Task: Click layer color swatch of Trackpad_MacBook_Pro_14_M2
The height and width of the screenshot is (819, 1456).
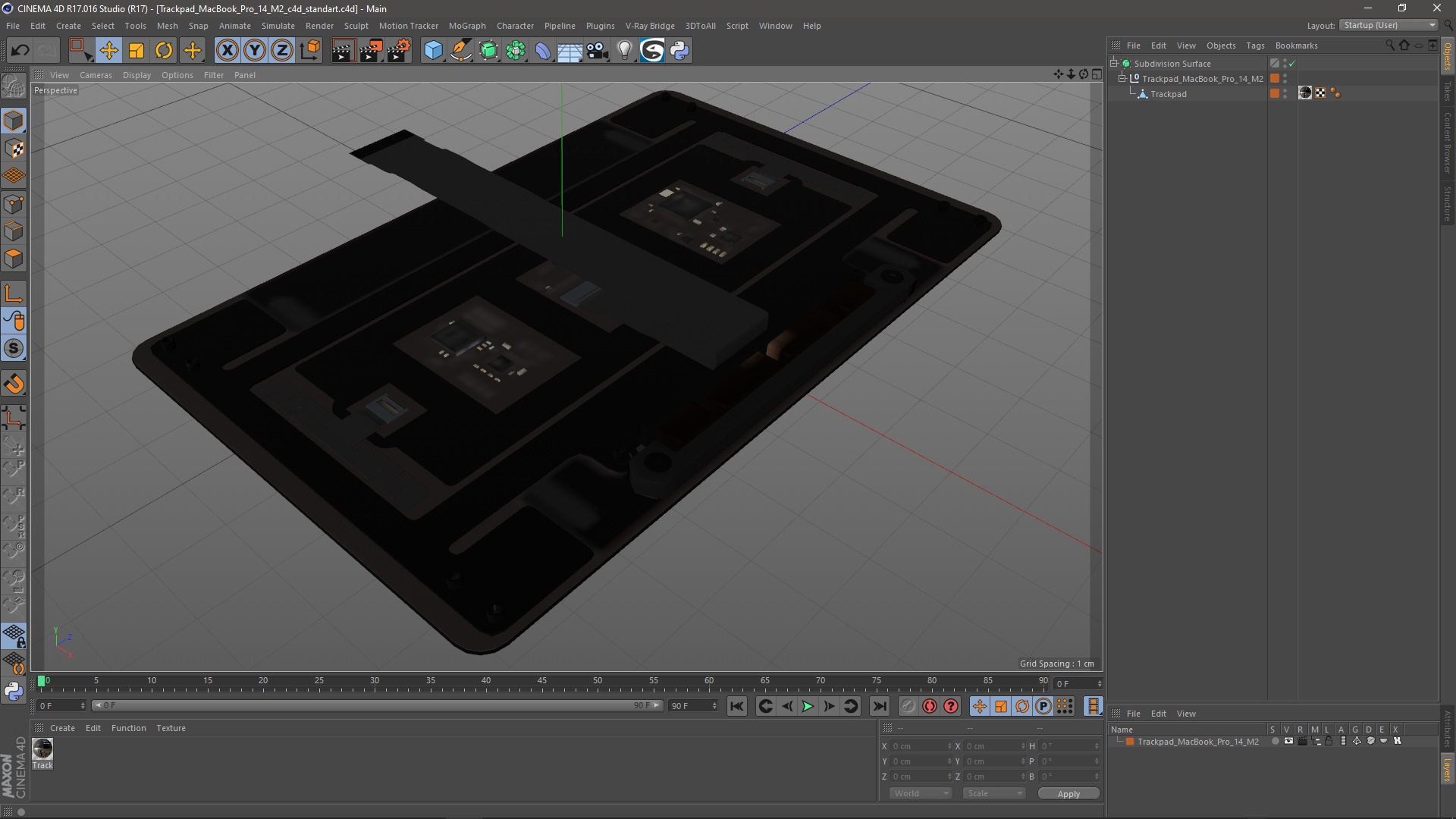Action: (1130, 742)
